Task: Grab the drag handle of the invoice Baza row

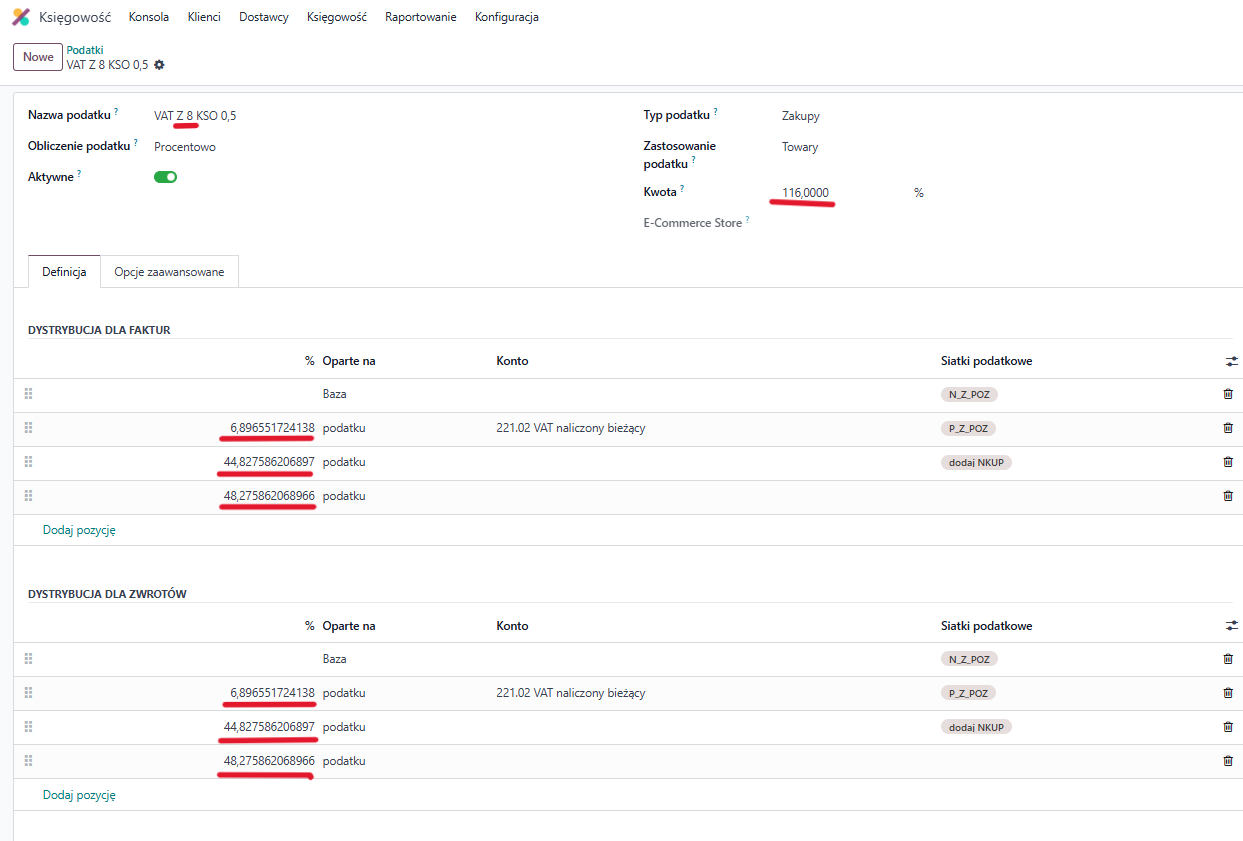Action: coord(28,394)
